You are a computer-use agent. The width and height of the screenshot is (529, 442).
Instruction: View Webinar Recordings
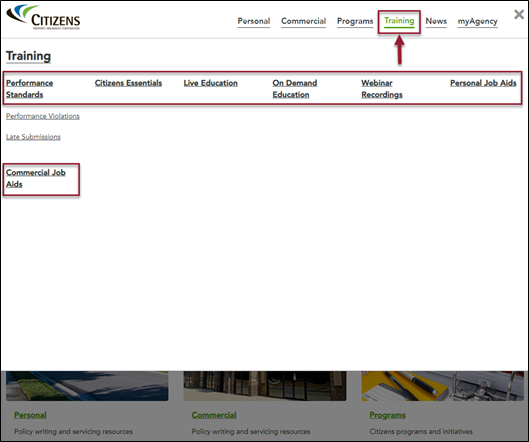[x=382, y=89]
